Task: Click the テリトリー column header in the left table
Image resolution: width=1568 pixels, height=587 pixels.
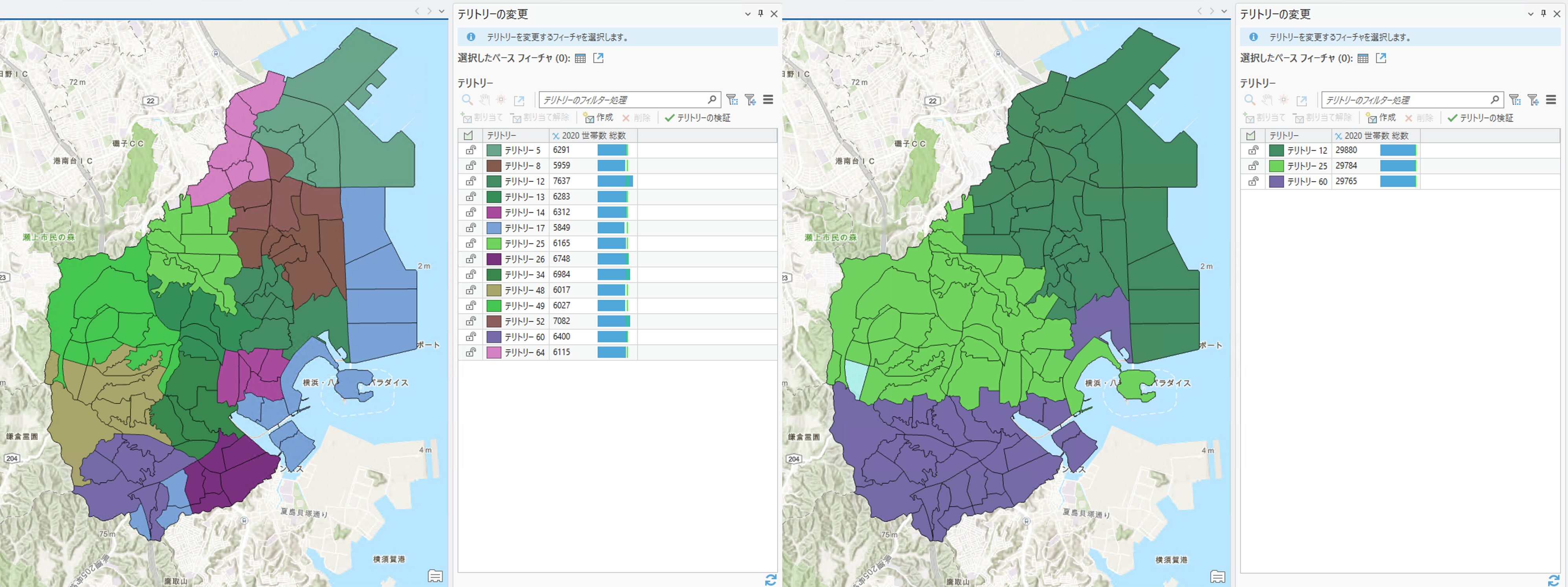Action: click(501, 135)
